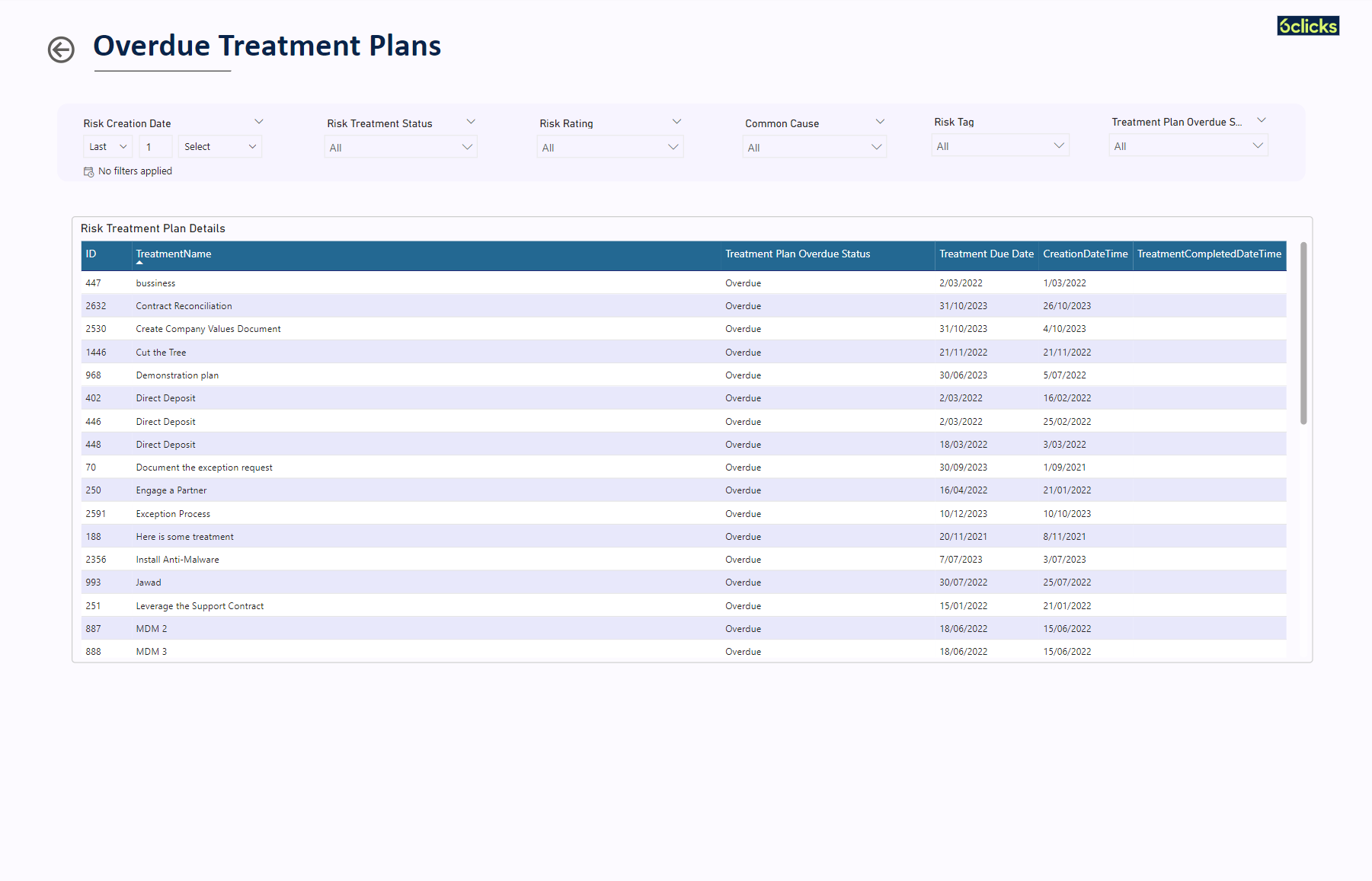Open the Select period dropdown
Image resolution: width=1372 pixels, height=881 pixels.
pos(219,147)
